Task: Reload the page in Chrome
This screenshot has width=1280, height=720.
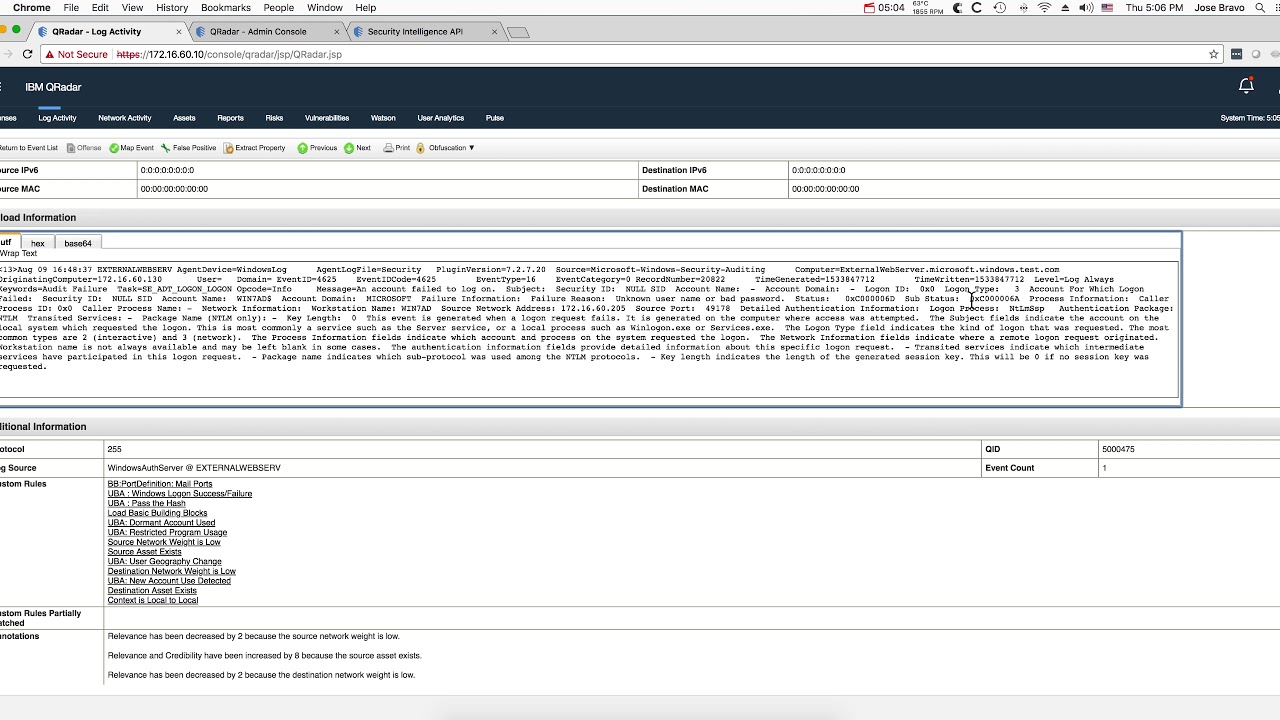Action: 27,54
